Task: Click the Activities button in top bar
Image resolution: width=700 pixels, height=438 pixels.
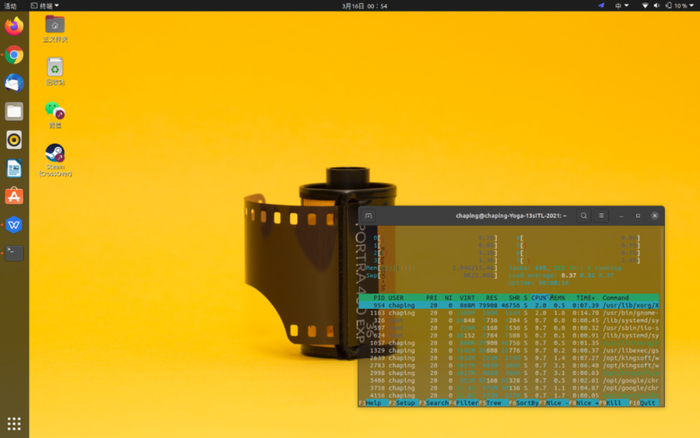Action: pos(10,5)
